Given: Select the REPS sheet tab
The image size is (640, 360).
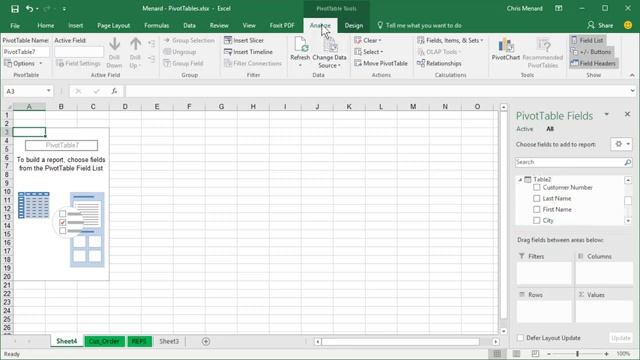Looking at the screenshot, I should tap(139, 341).
